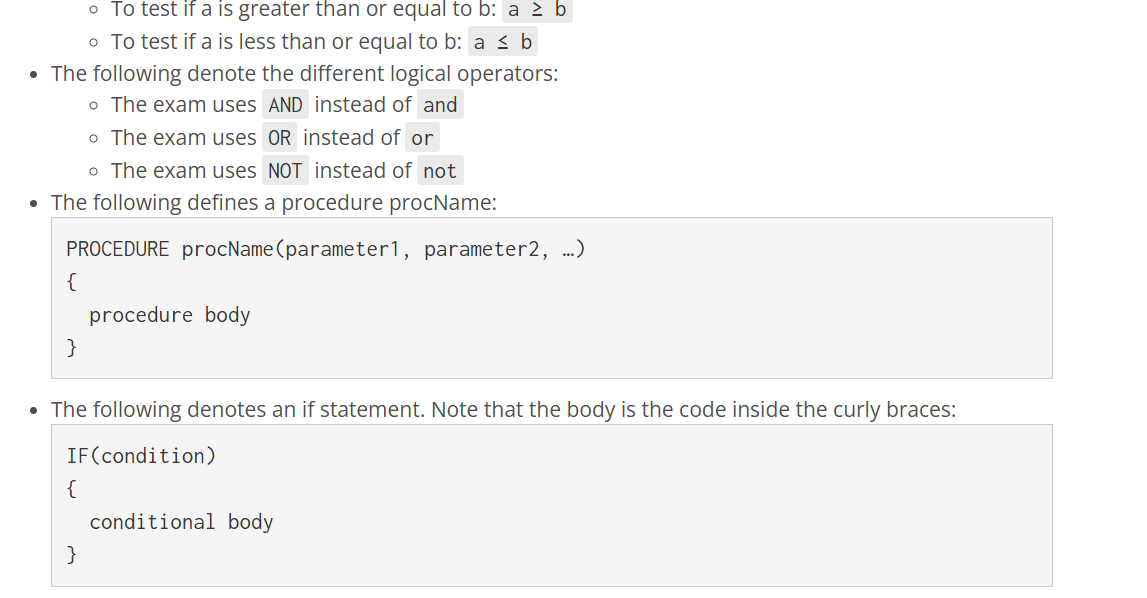The image size is (1147, 598).
Task: Click the inline code 'AND'
Action: pos(285,105)
